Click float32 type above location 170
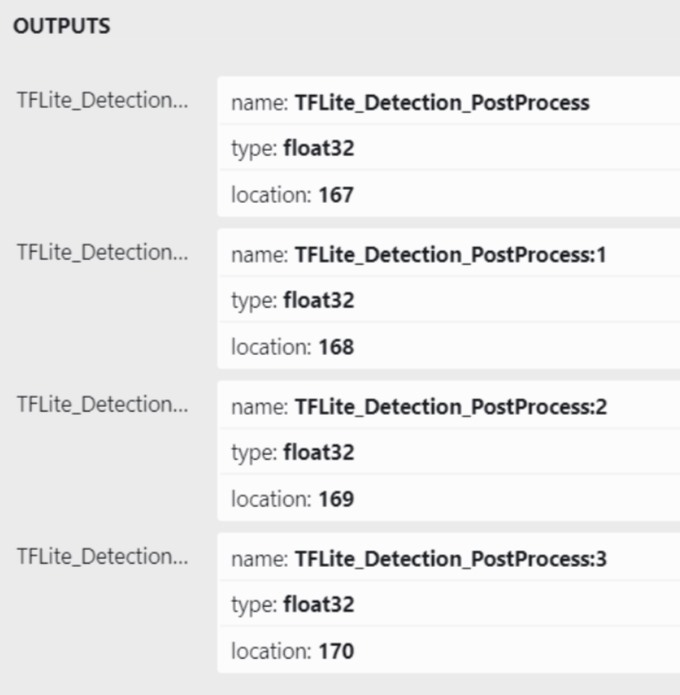Image resolution: width=680 pixels, height=695 pixels. (x=318, y=605)
